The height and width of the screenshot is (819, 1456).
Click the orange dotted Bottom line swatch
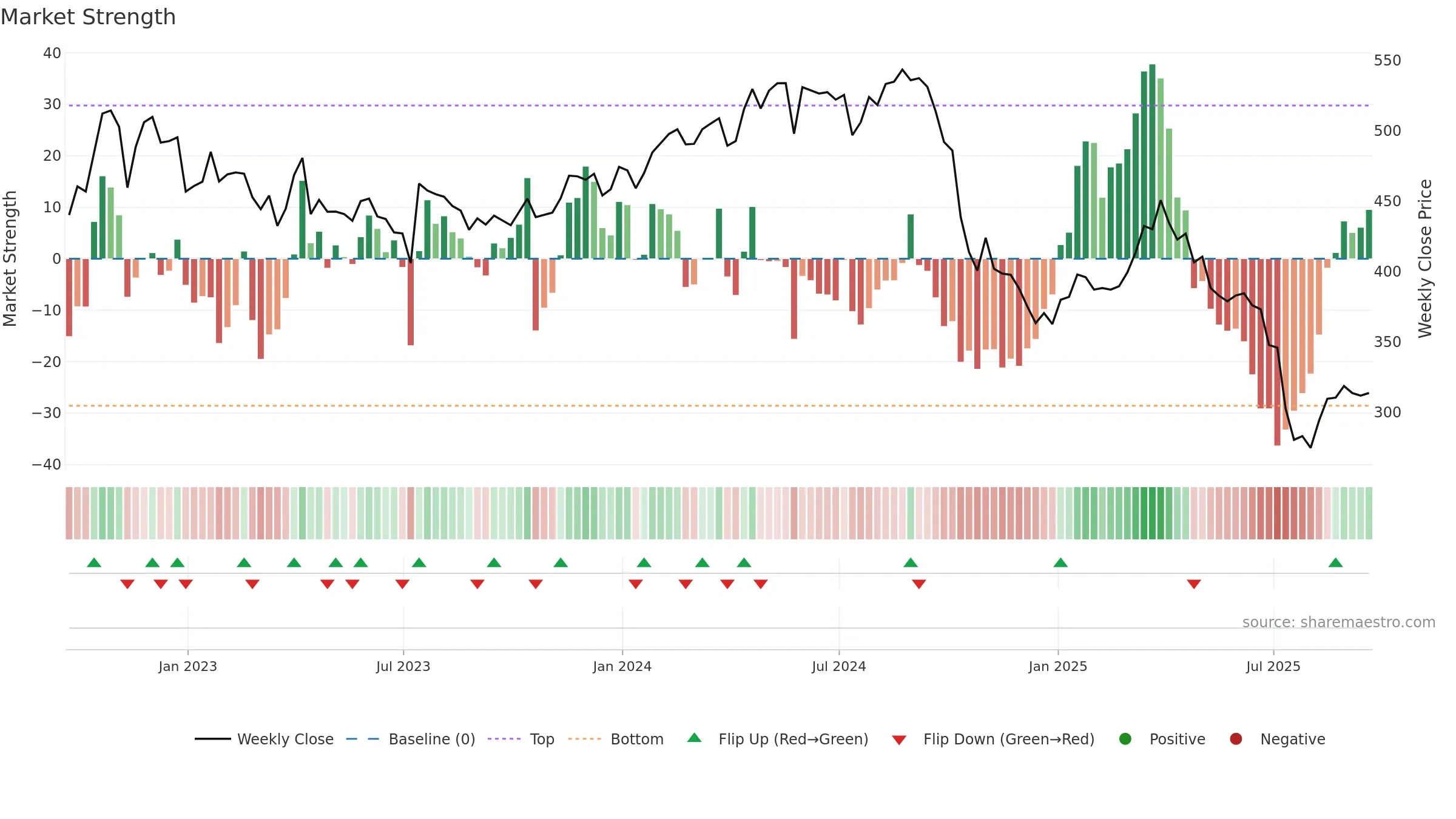tap(585, 739)
